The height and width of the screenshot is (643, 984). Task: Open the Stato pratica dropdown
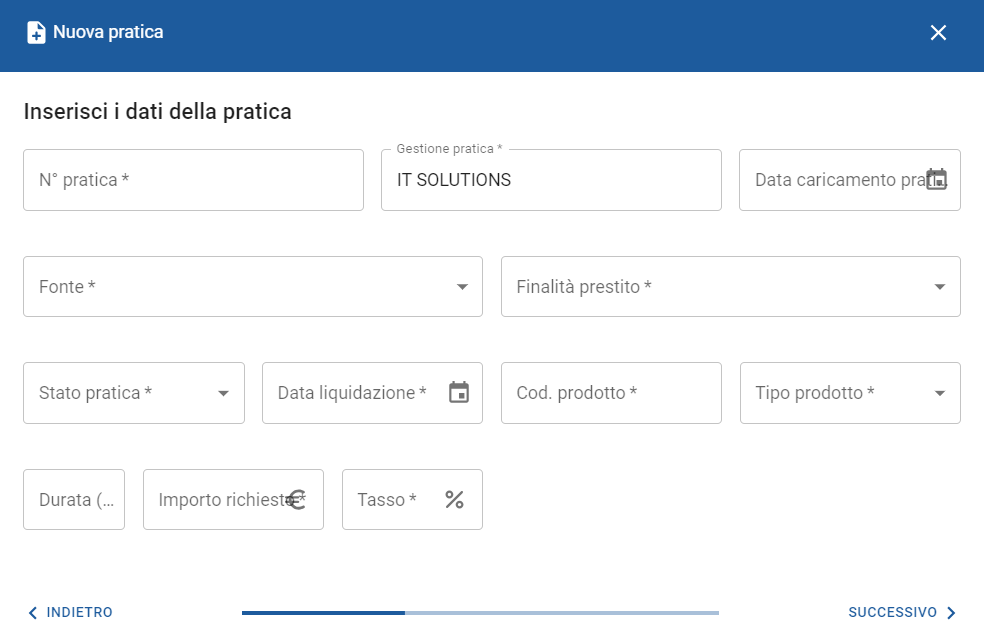(223, 394)
